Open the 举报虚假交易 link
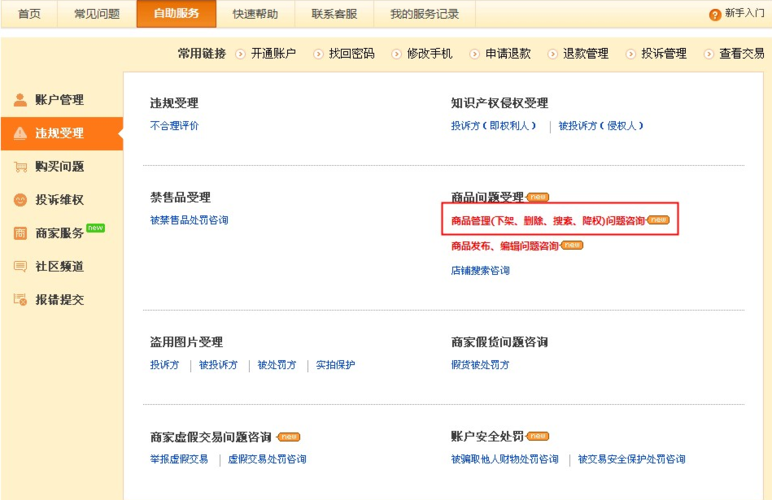This screenshot has width=772, height=500. point(179,460)
